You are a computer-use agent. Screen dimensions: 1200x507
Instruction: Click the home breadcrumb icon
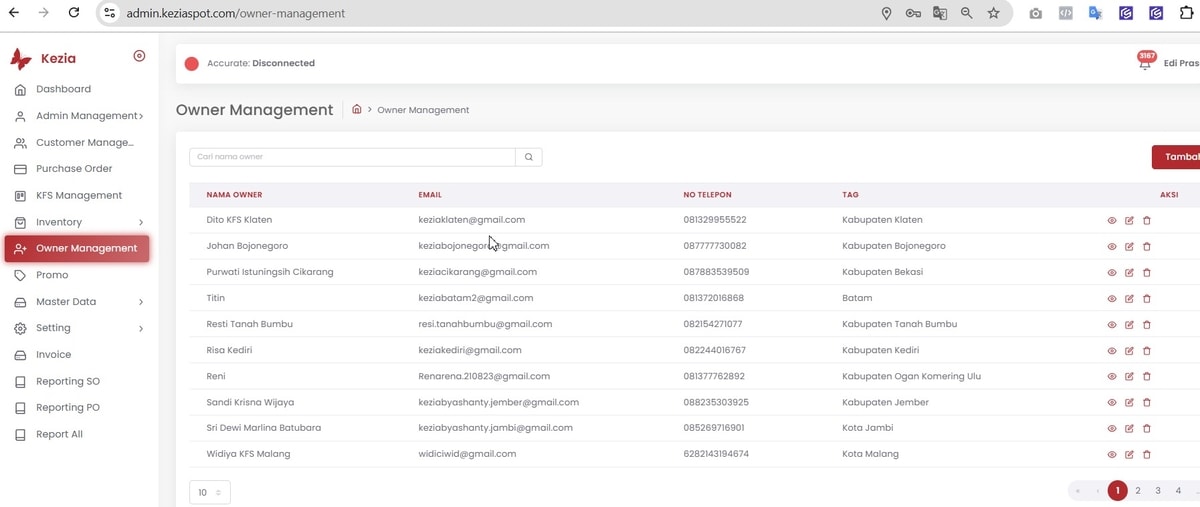pos(357,110)
